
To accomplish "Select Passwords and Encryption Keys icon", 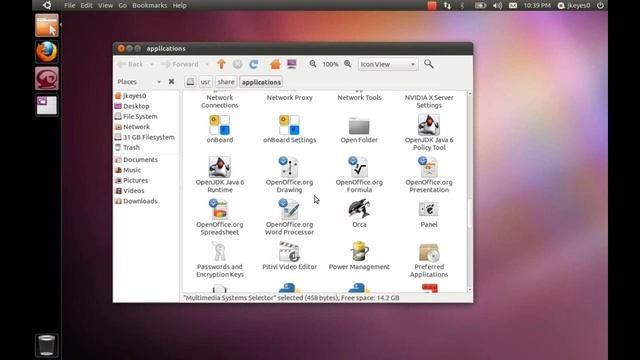I will coord(220,251).
